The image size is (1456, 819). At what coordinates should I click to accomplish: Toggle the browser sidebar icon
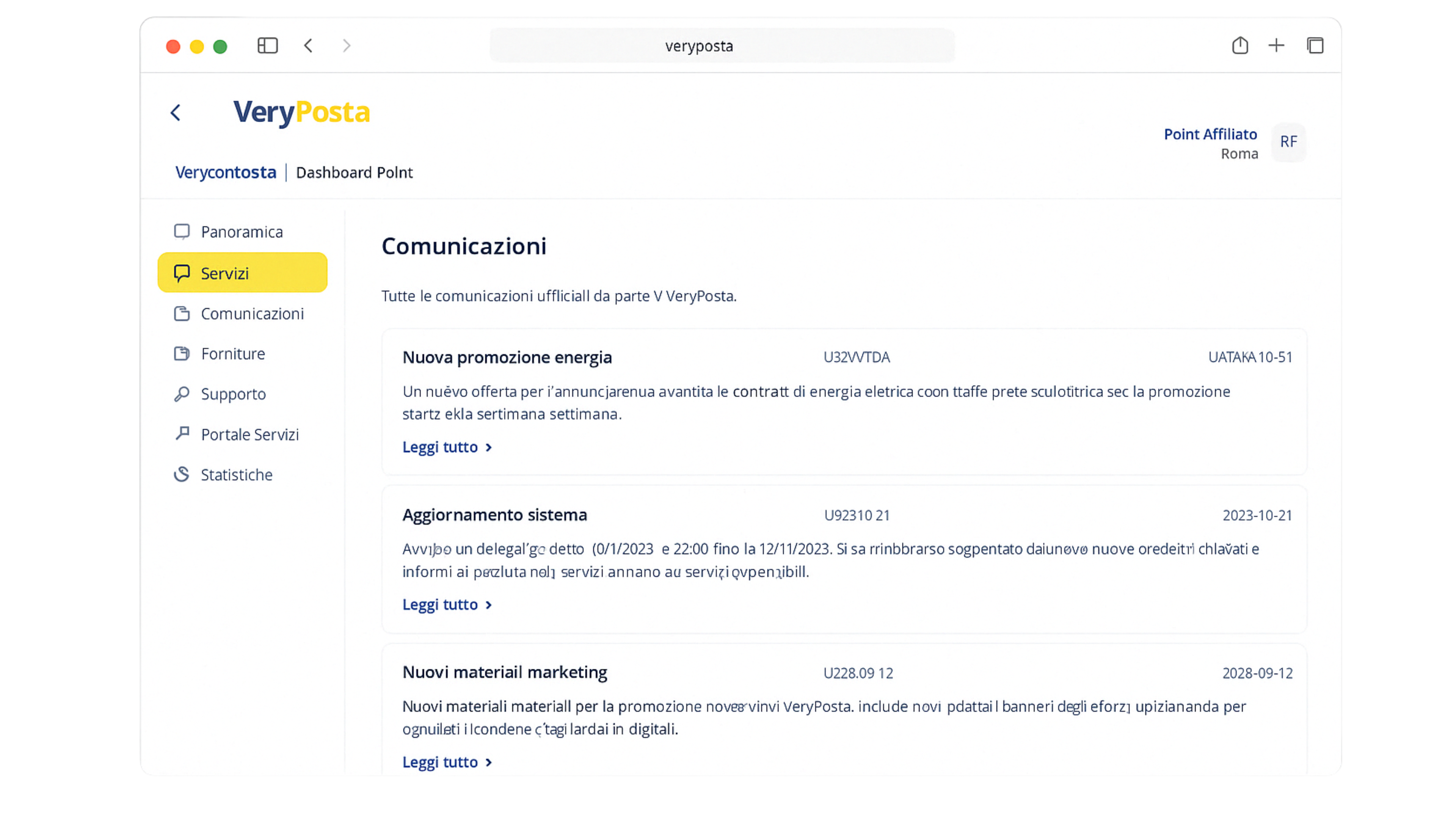click(x=267, y=45)
